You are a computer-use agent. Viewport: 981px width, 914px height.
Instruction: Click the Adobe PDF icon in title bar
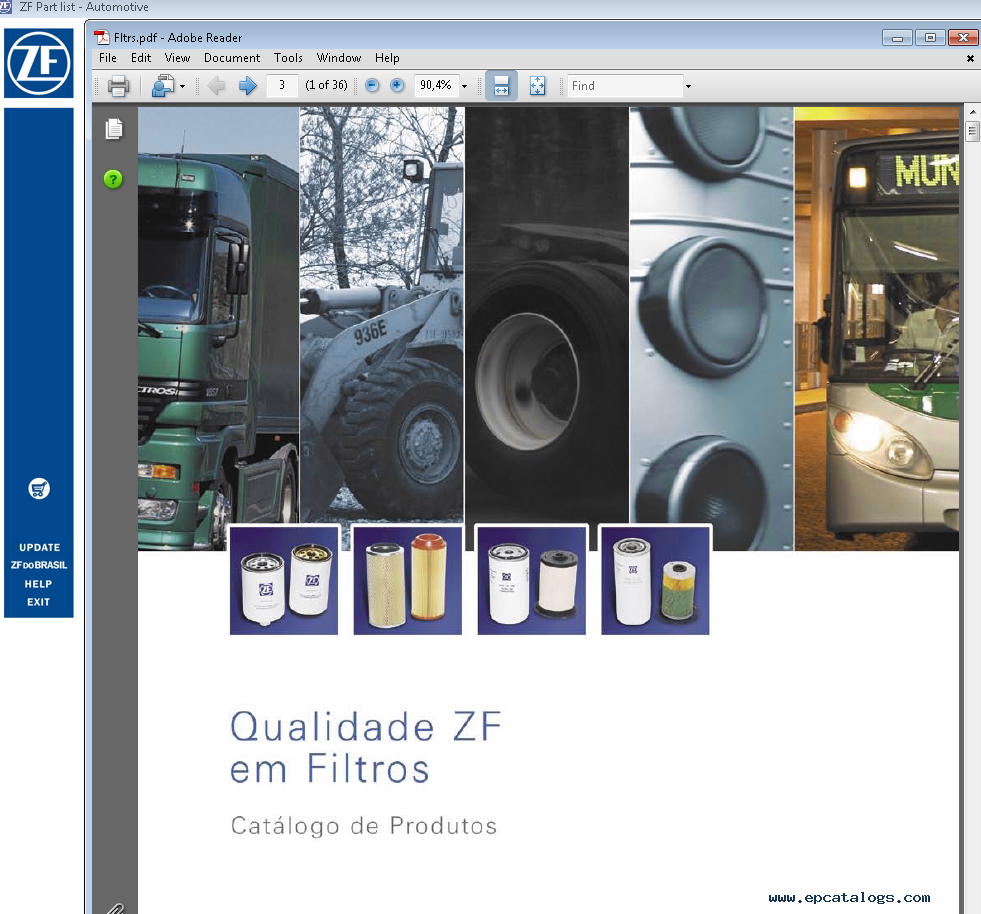[x=102, y=38]
